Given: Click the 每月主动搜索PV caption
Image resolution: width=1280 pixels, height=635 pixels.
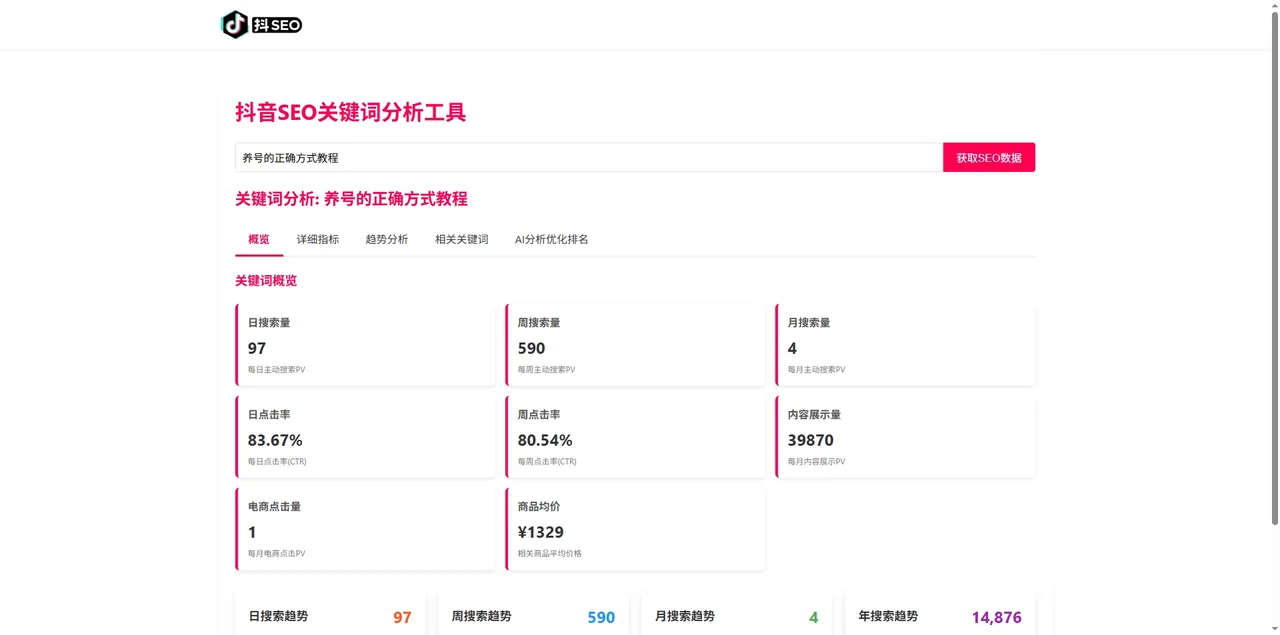Looking at the screenshot, I should [817, 370].
